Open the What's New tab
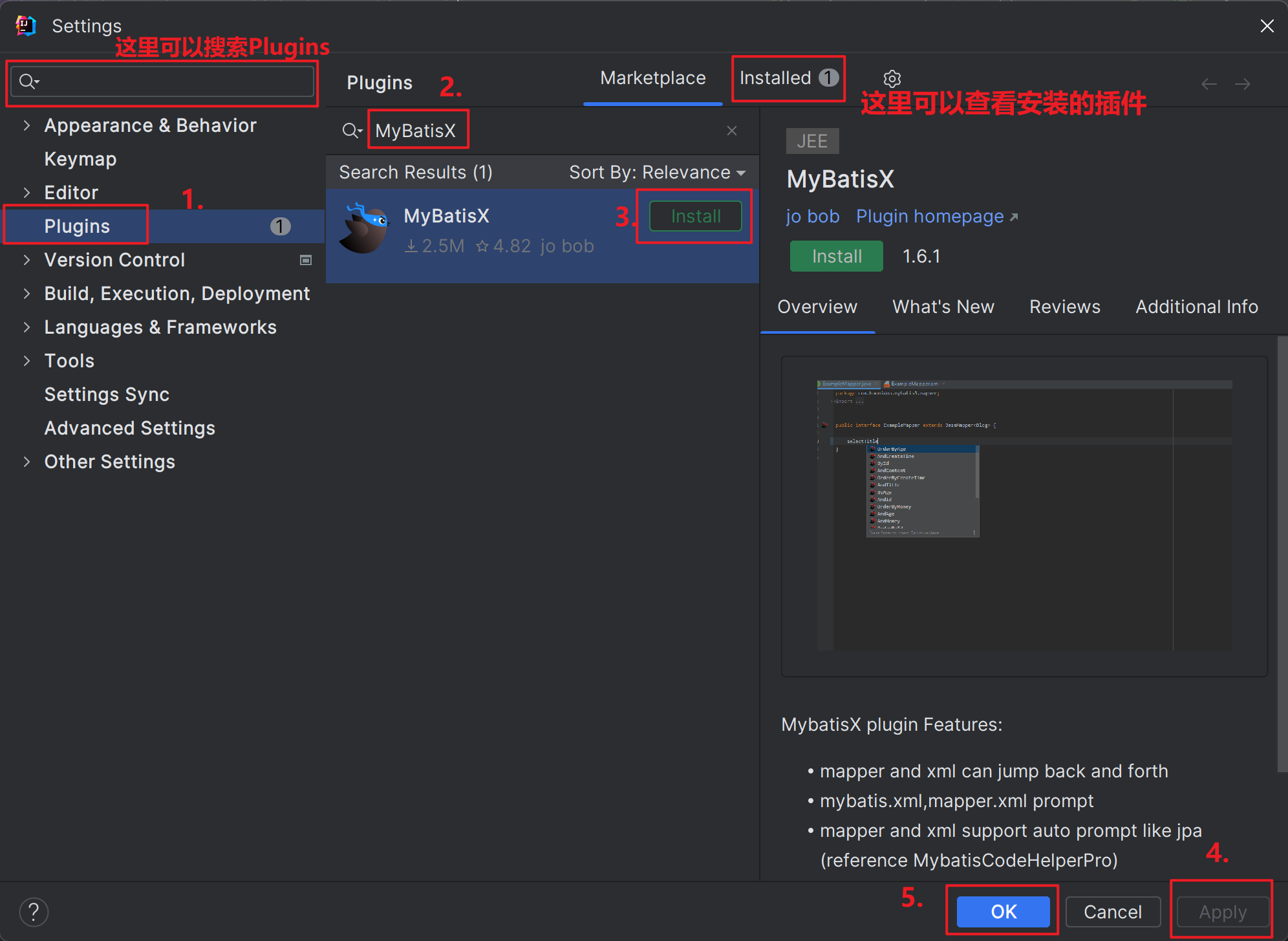Image resolution: width=1288 pixels, height=941 pixels. (x=943, y=307)
